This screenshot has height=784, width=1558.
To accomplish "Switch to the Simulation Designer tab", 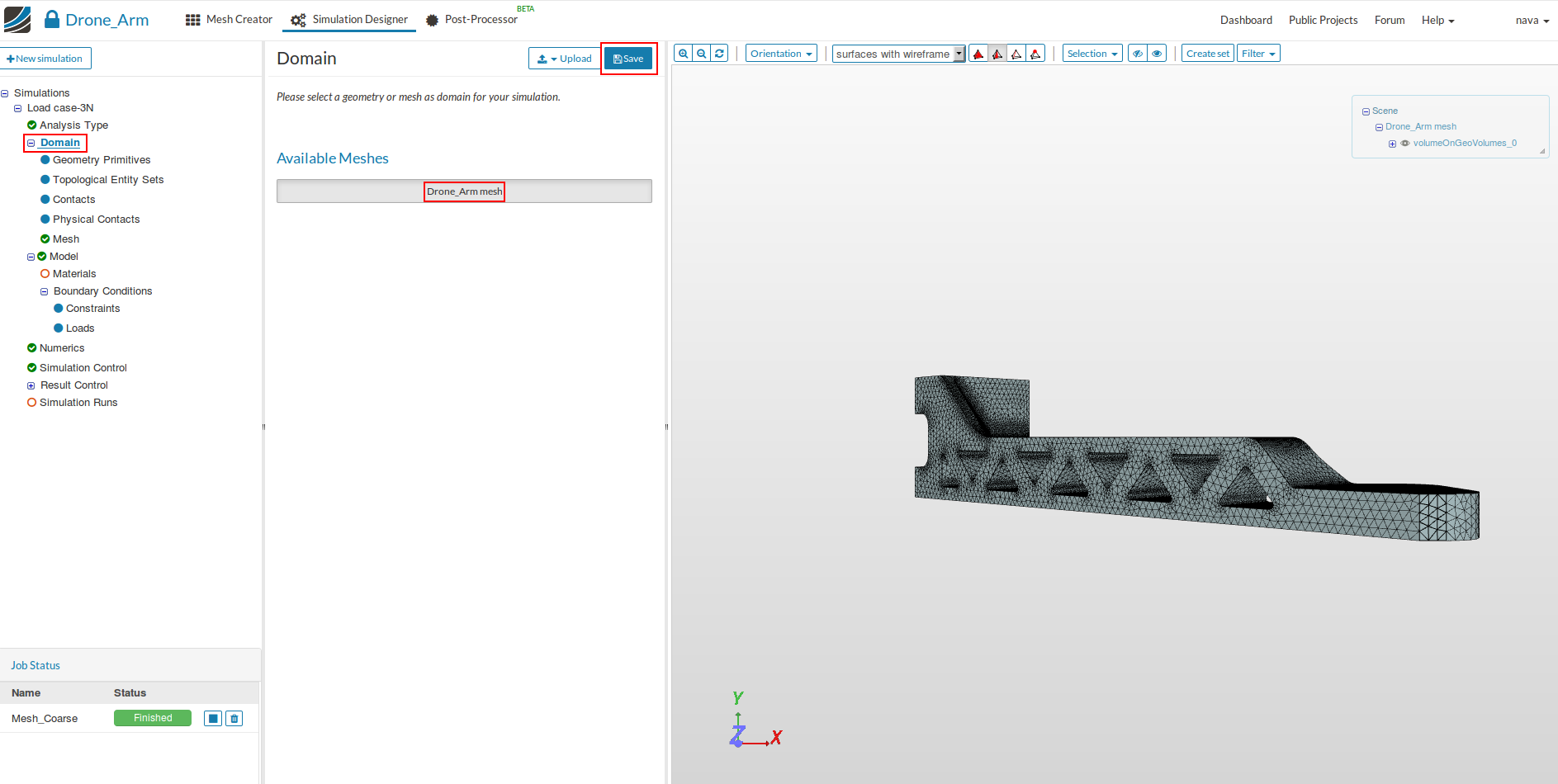I will pos(349,20).
